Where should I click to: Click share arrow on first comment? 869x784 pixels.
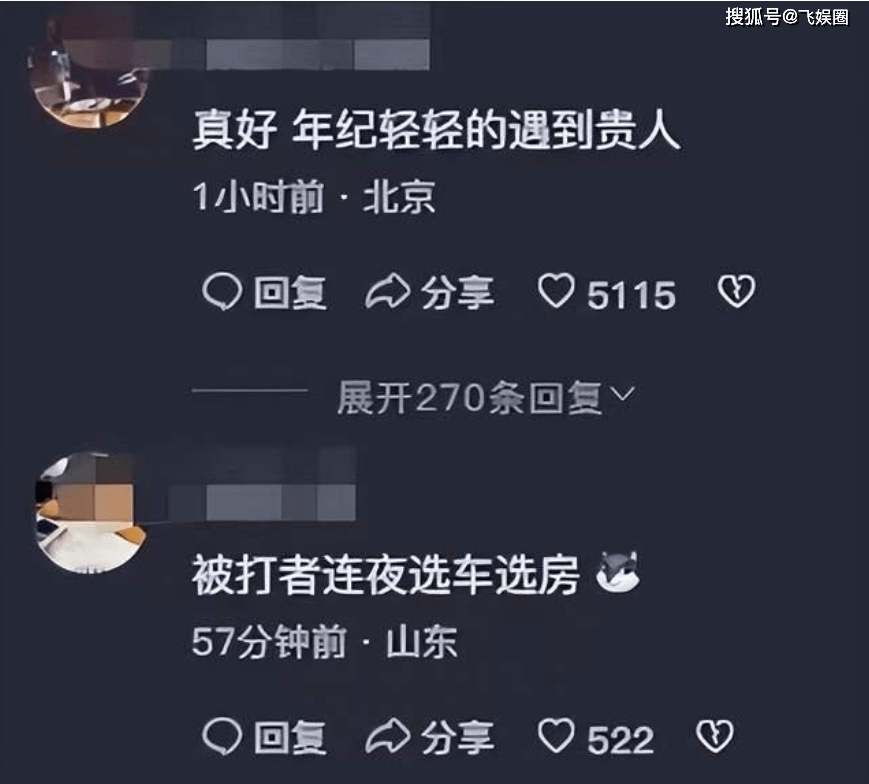388,291
